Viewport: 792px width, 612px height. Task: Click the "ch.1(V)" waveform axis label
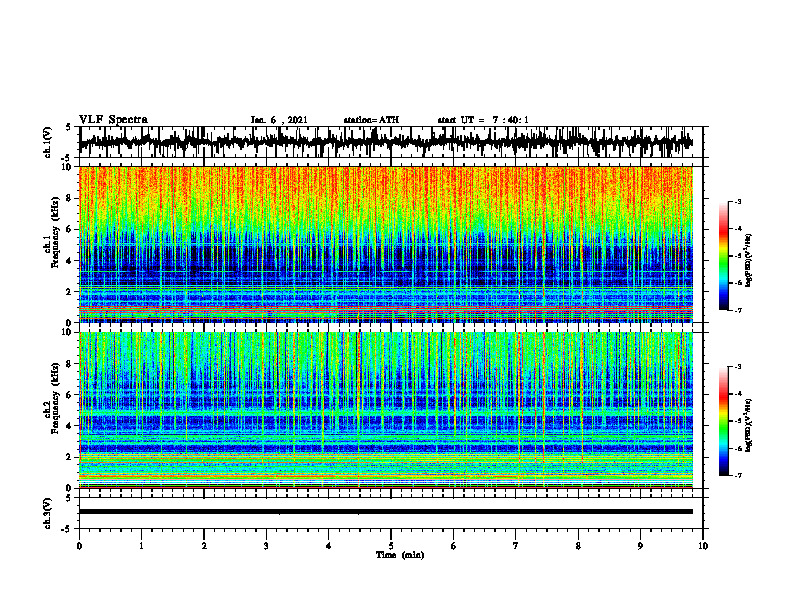tap(48, 142)
